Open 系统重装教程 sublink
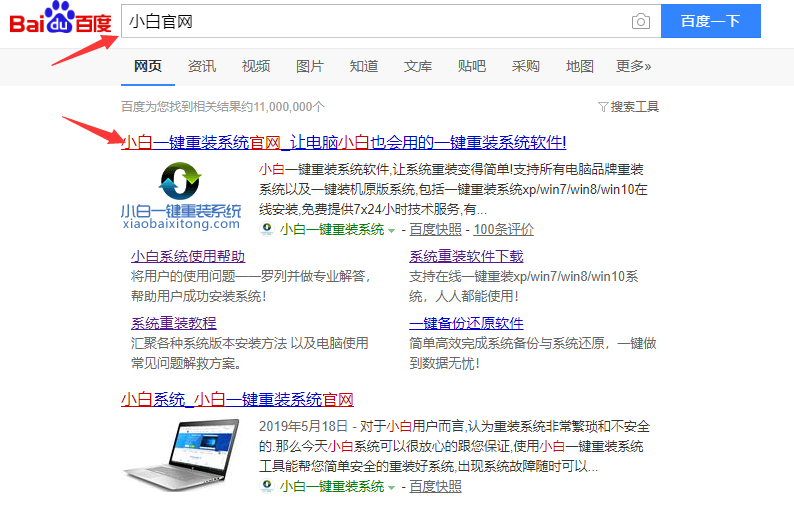This screenshot has height=514, width=794. click(x=174, y=323)
